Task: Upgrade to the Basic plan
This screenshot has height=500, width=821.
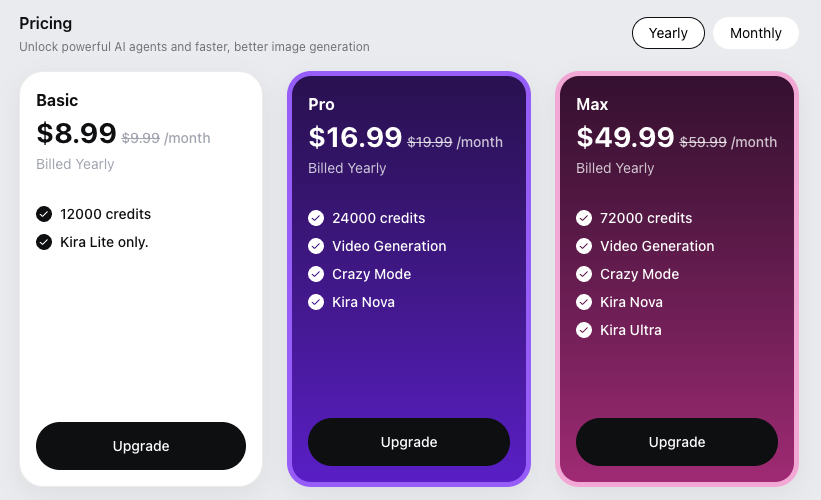Action: (x=141, y=446)
